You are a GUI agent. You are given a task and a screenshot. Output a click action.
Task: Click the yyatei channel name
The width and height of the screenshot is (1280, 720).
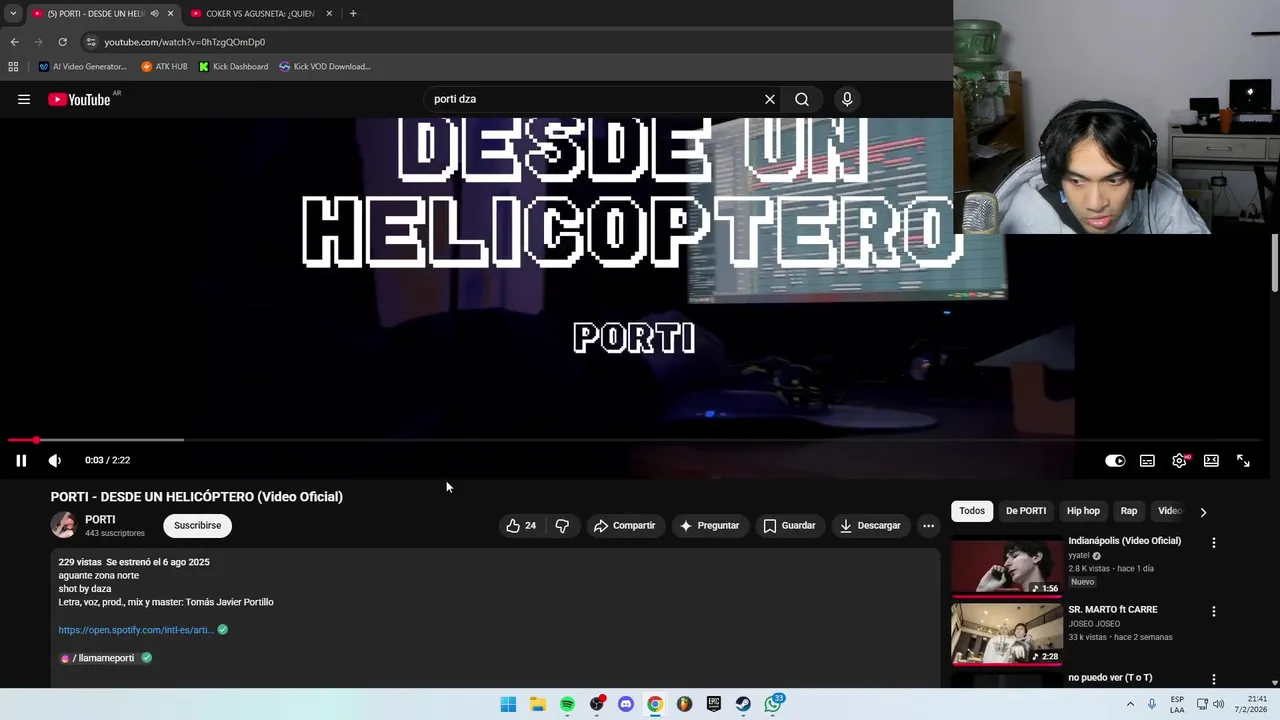click(1079, 555)
